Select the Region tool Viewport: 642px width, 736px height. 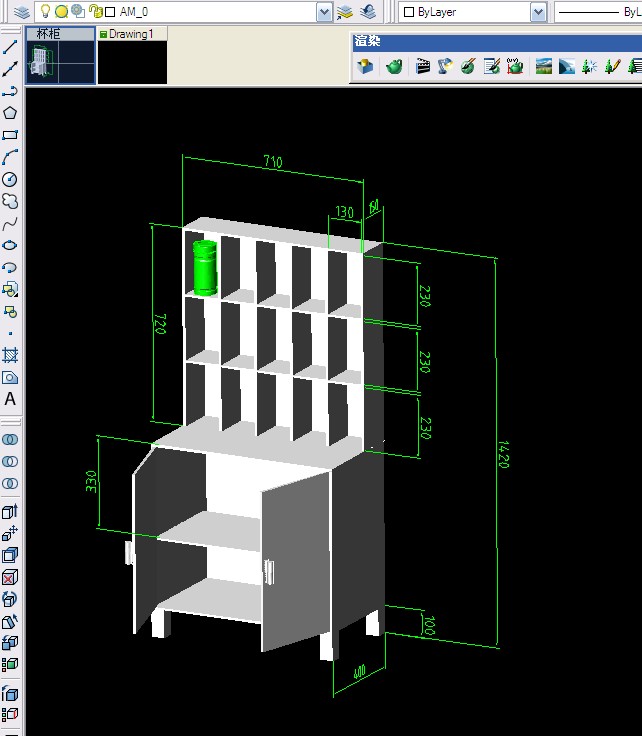click(10, 377)
